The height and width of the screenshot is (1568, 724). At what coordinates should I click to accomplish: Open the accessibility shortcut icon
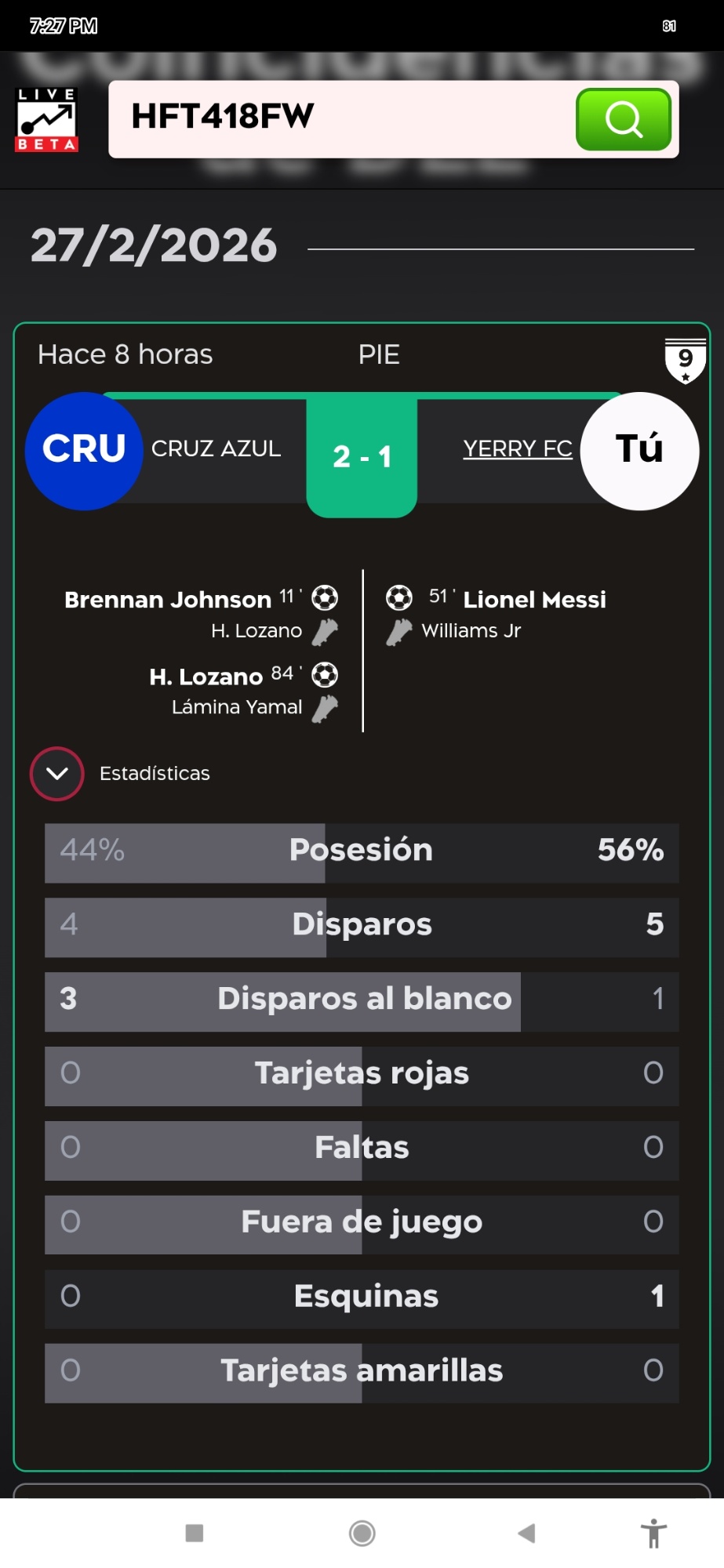coord(653,1533)
